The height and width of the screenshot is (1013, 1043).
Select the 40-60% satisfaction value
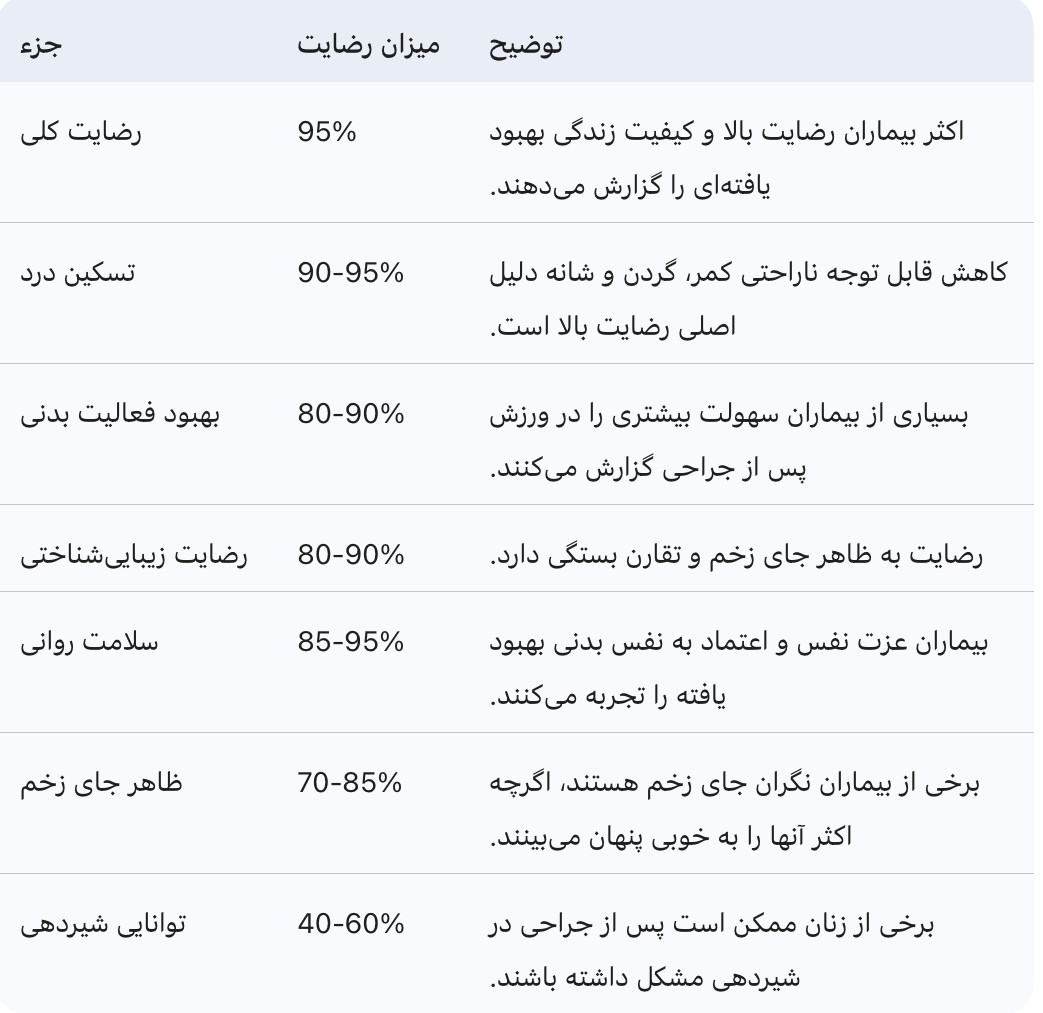click(x=351, y=924)
